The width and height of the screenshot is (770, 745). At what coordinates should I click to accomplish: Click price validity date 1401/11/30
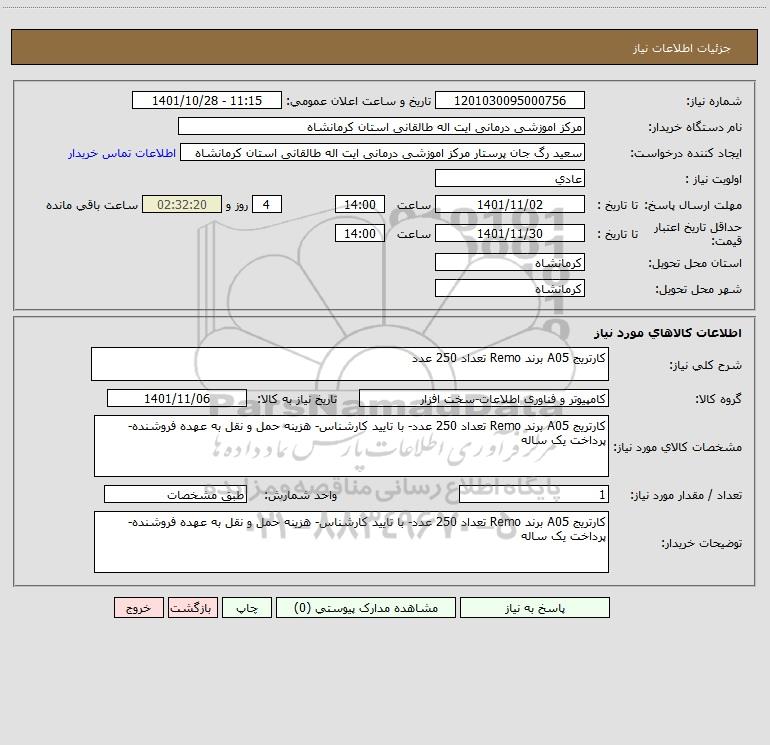[x=510, y=233]
